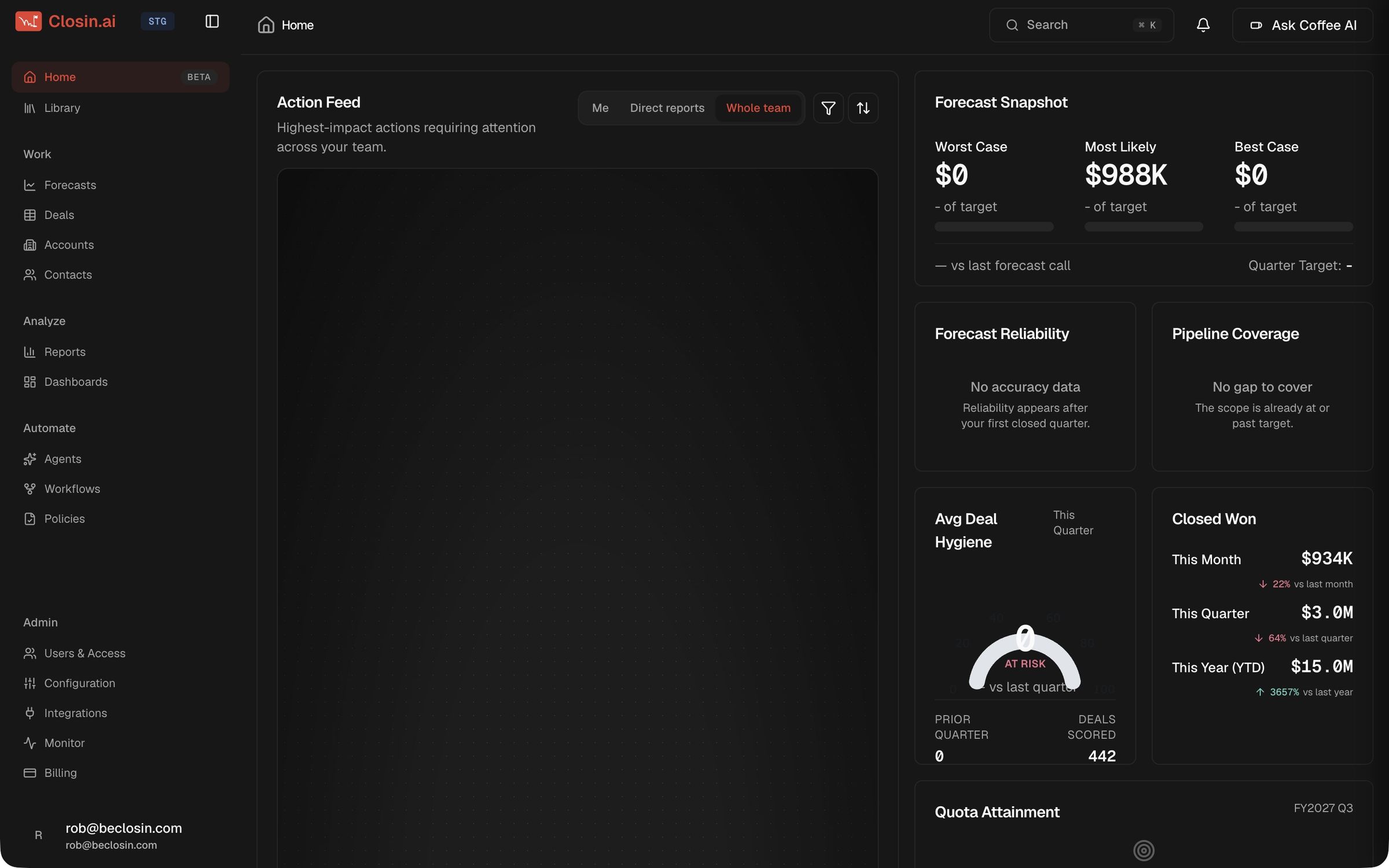
Task: Click the This Quarter hygiene period label
Action: 1073,523
